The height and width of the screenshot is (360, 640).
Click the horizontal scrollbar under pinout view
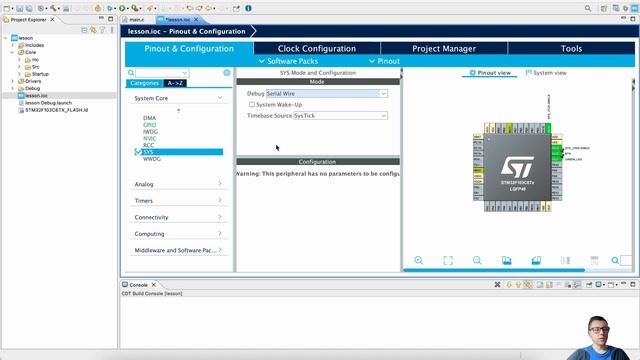494,270
